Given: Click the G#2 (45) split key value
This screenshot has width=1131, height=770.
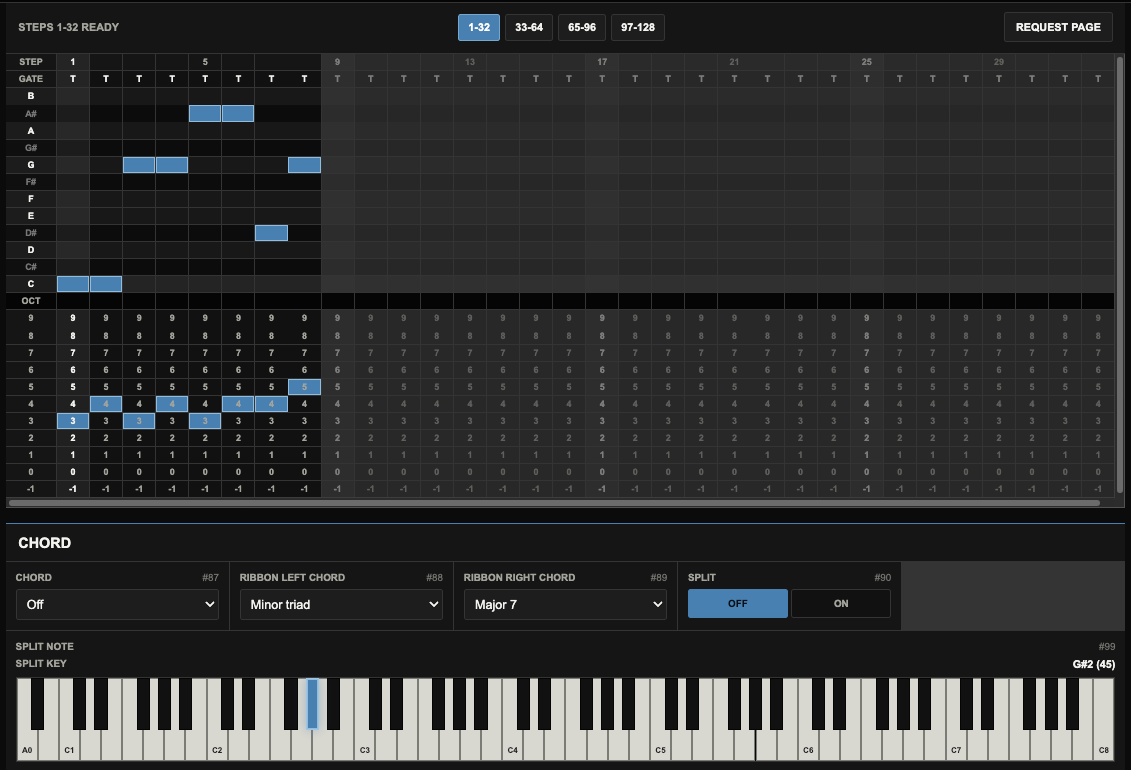Looking at the screenshot, I should click(x=1093, y=664).
